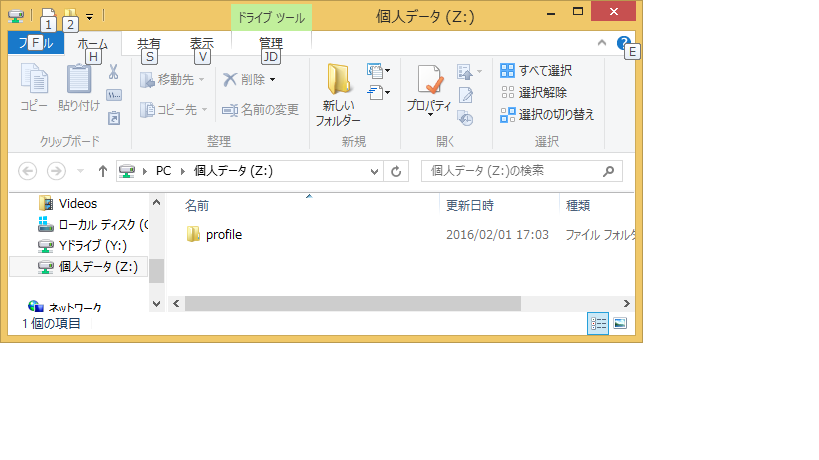Switch to large thumbnails view icon
The width and height of the screenshot is (819, 460).
pos(620,323)
